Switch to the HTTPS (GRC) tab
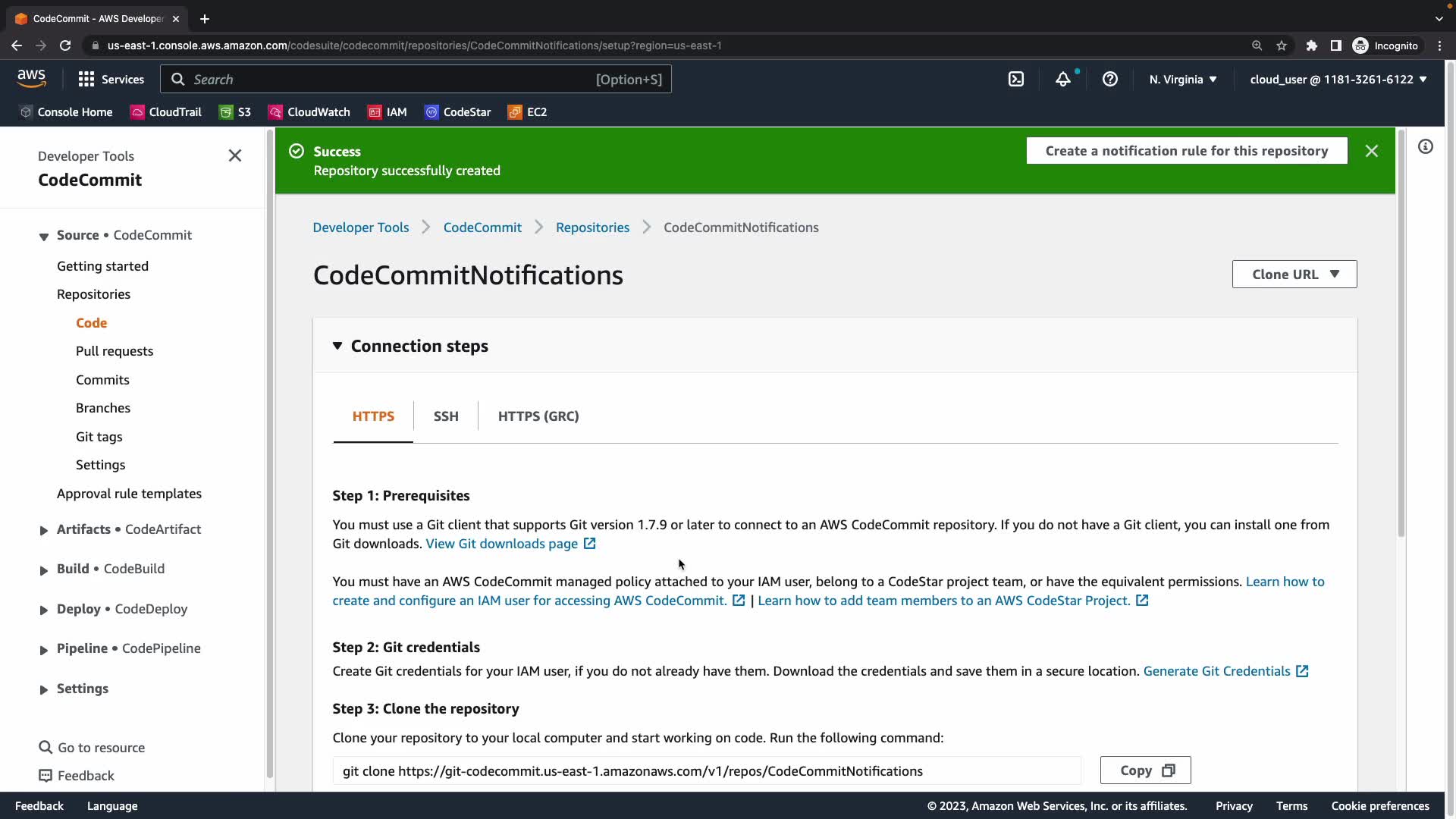 coord(538,416)
